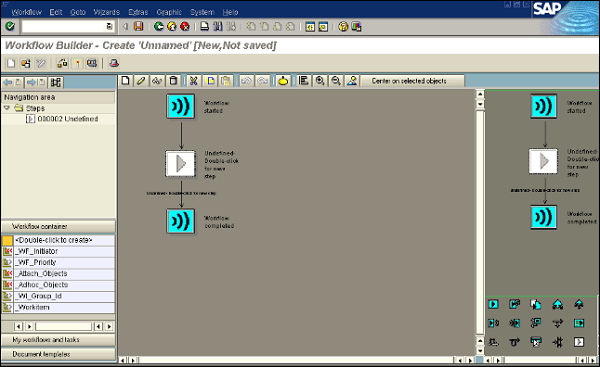The image size is (600, 367).
Task: Select the 000002 Undefined tree item
Action: tap(67, 119)
